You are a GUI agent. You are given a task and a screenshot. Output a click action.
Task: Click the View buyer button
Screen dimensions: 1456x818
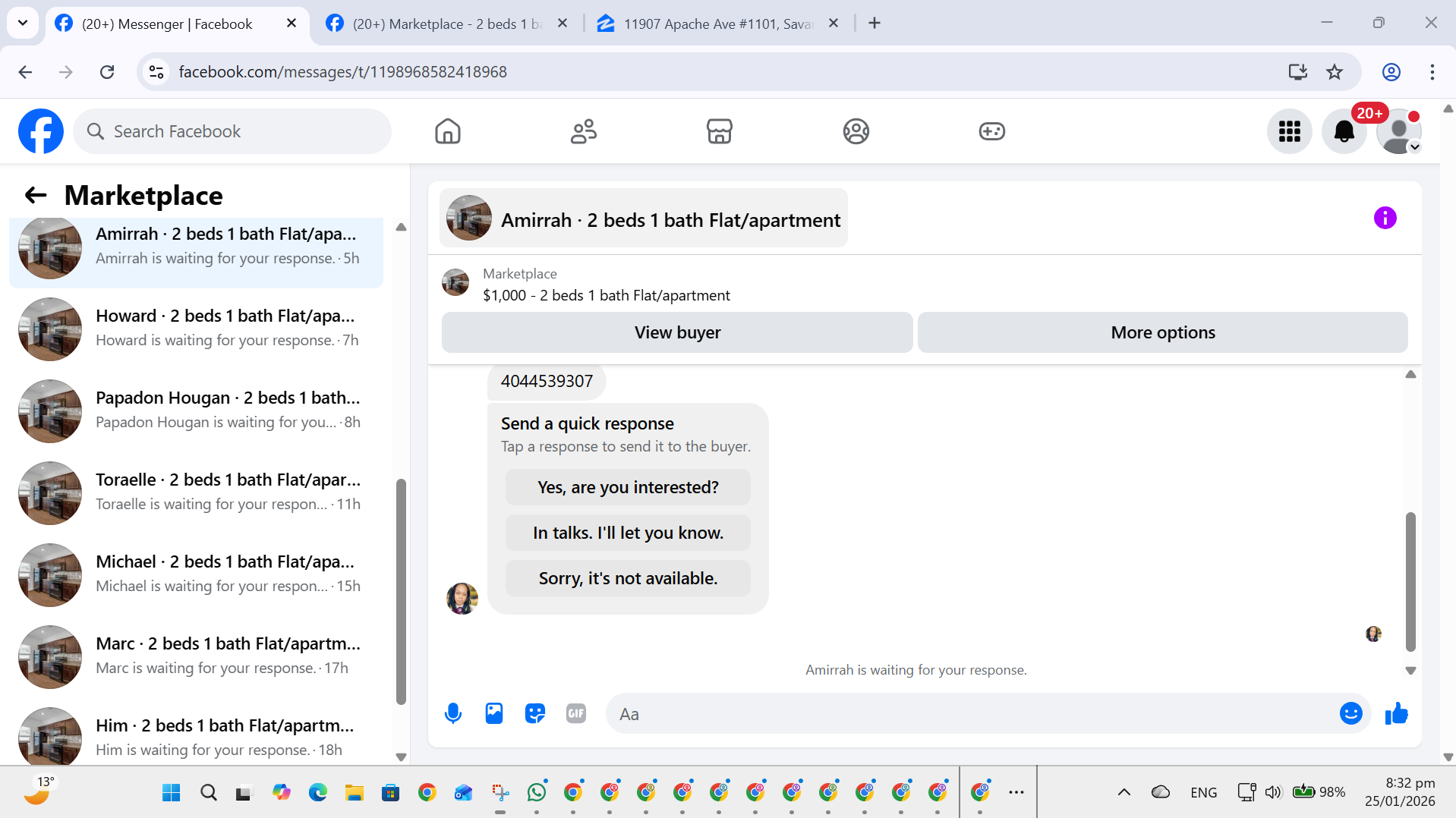(x=677, y=332)
